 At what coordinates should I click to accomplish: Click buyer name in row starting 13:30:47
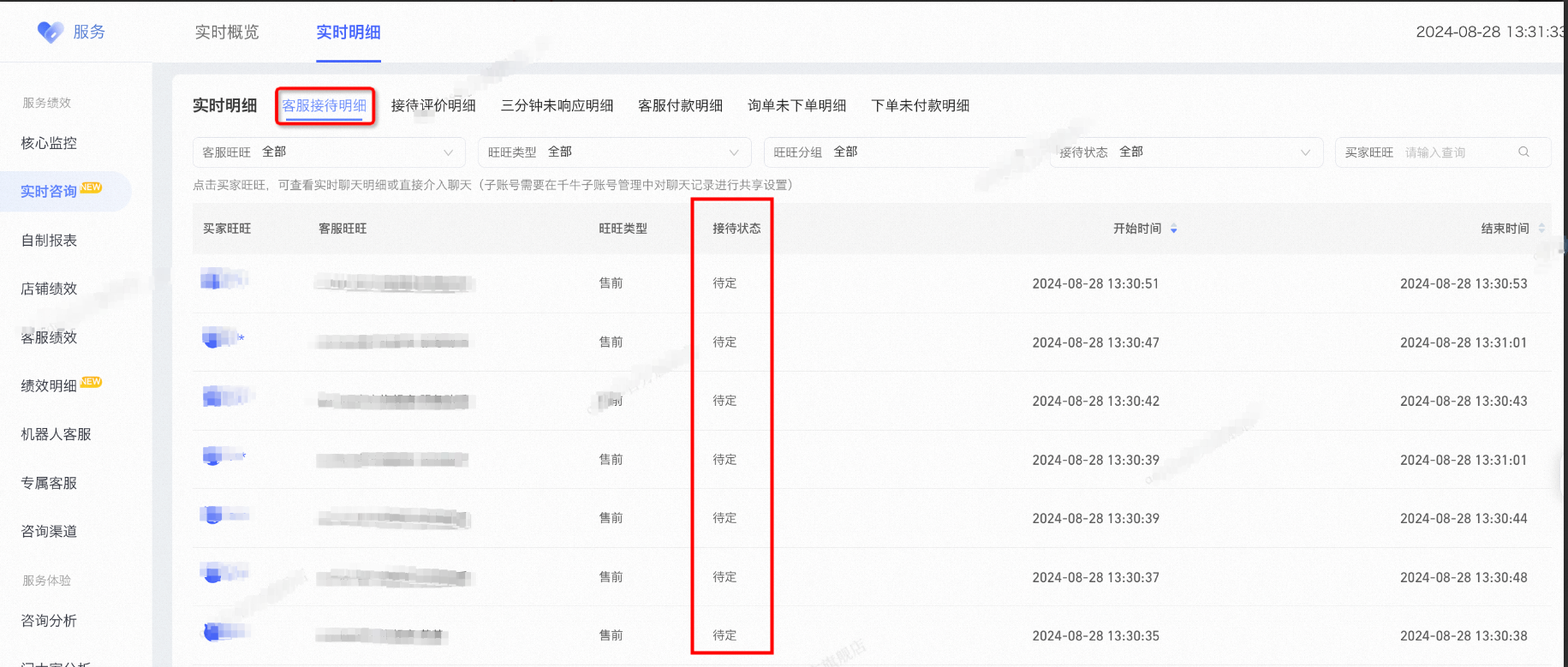tap(223, 338)
